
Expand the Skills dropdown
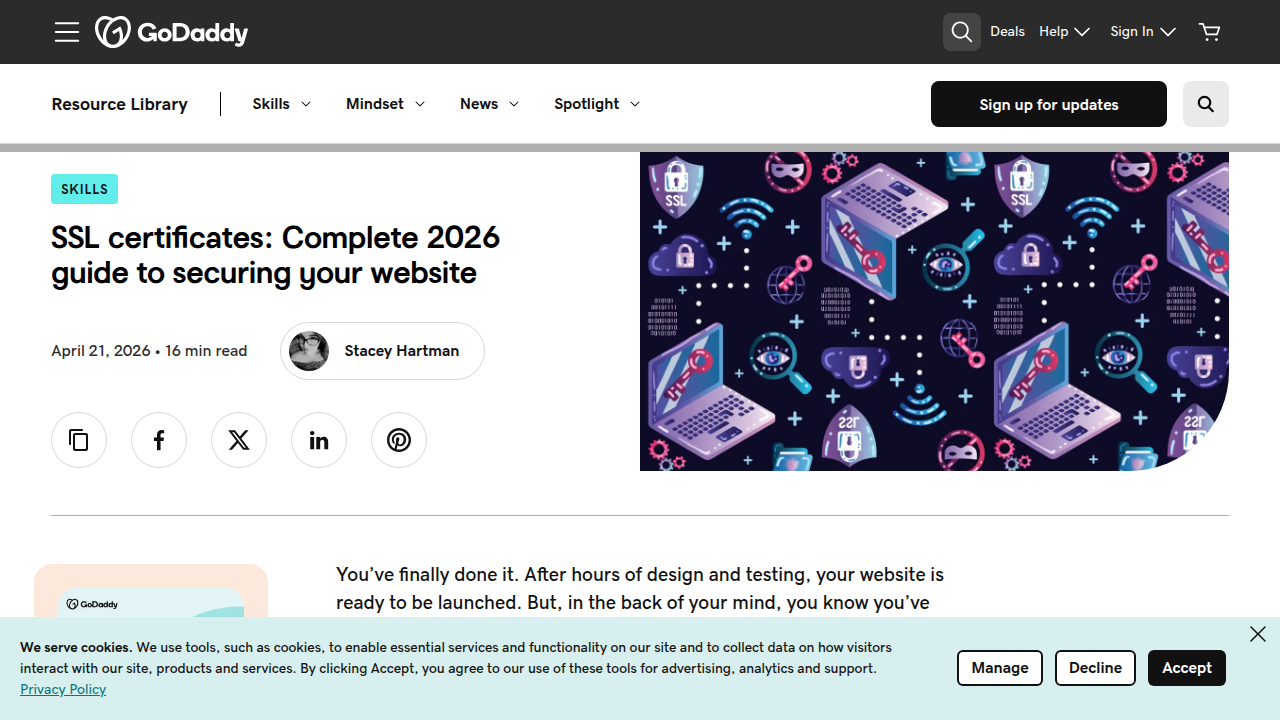click(x=282, y=104)
